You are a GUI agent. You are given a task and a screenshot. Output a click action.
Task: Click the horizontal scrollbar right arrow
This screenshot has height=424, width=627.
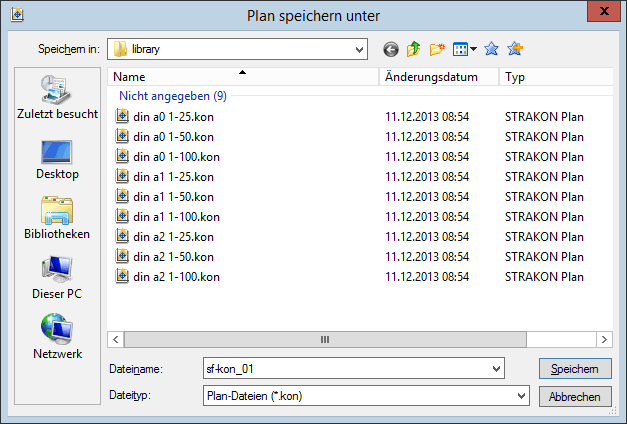[x=604, y=340]
